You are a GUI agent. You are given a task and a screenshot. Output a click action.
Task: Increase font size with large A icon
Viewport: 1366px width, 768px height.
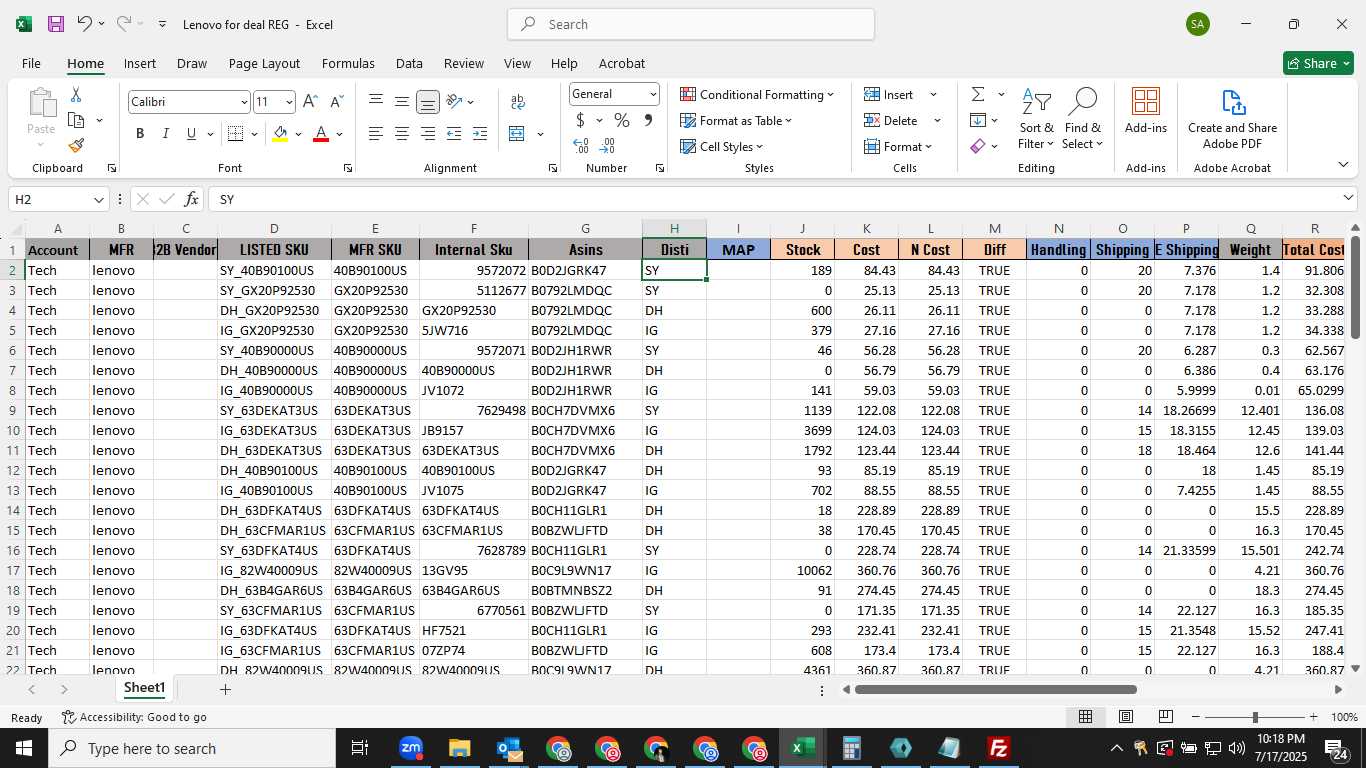[x=310, y=102]
